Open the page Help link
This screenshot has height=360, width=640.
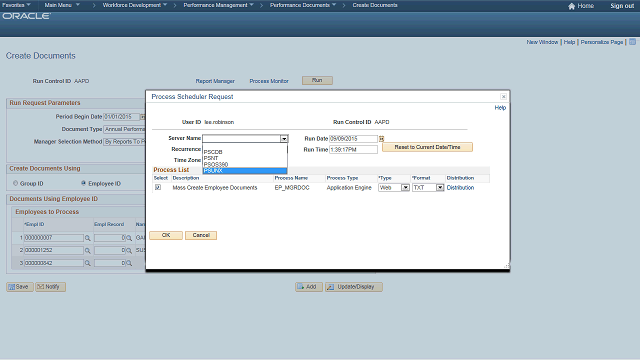[569, 42]
